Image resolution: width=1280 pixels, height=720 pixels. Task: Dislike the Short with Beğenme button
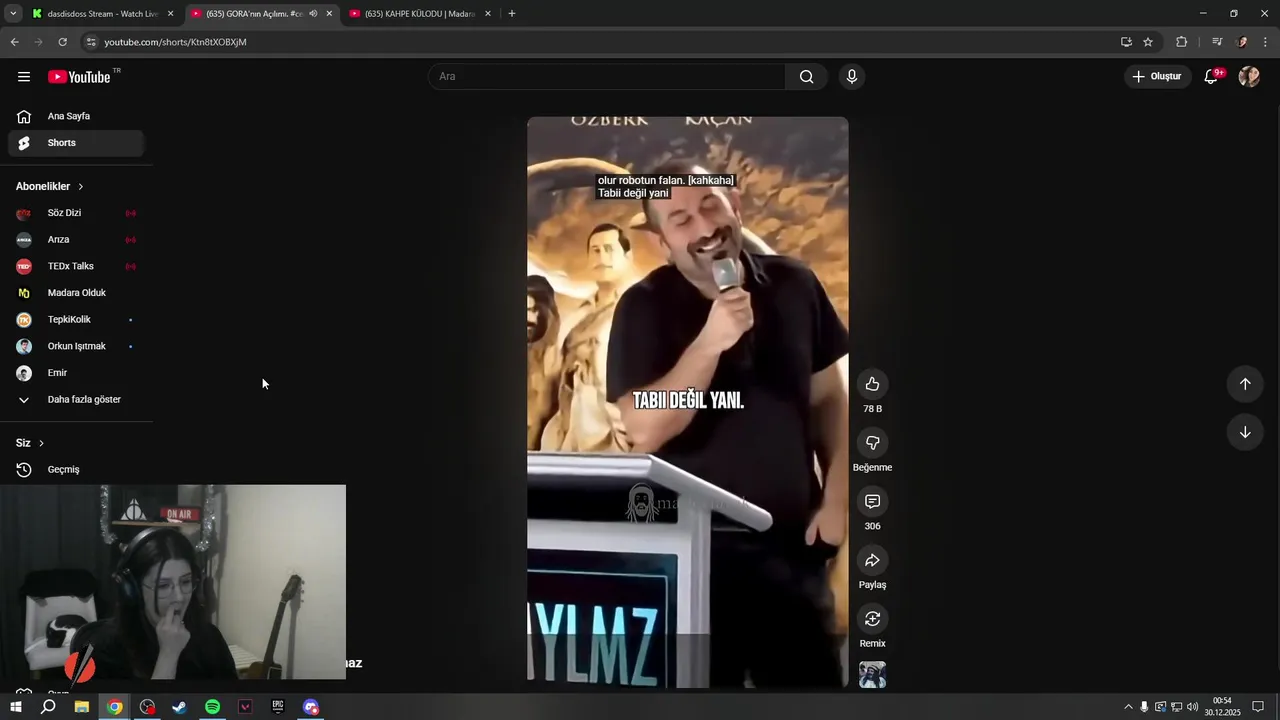[872, 443]
